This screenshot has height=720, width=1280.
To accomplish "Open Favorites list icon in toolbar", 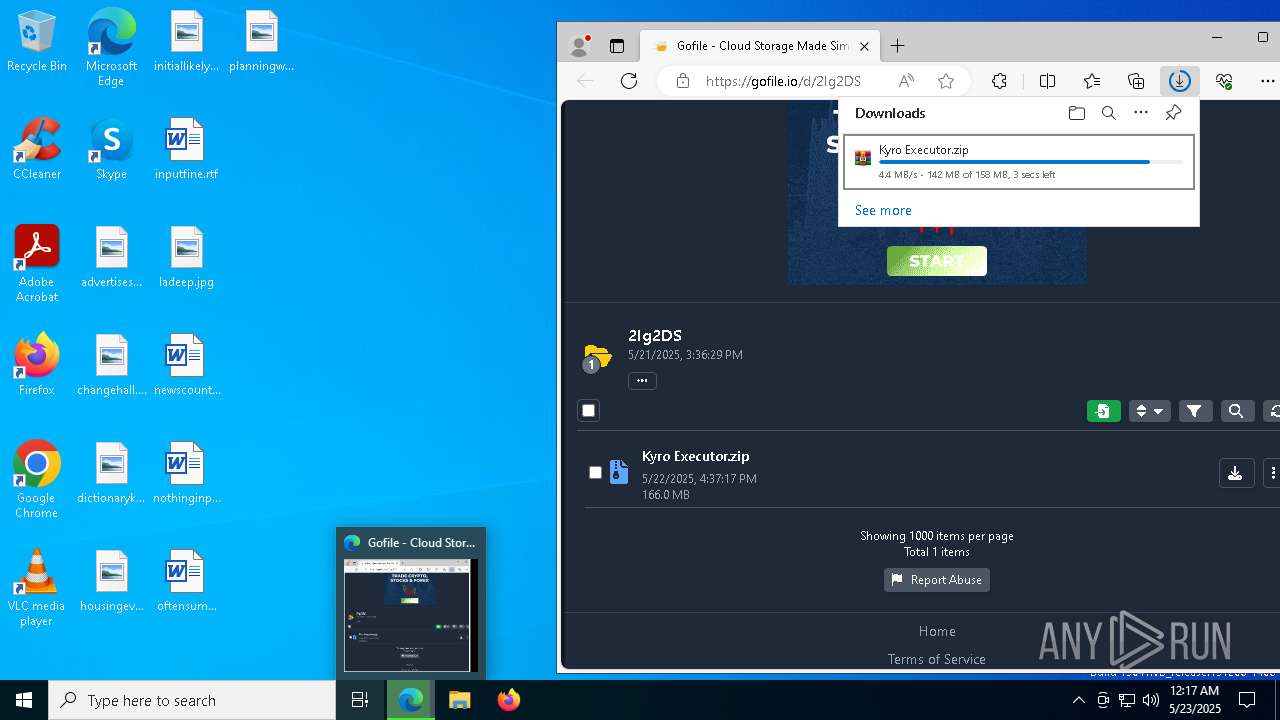I will pyautogui.click(x=1092, y=81).
